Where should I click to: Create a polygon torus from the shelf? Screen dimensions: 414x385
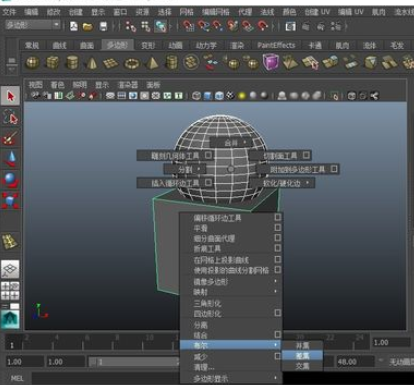(132, 63)
